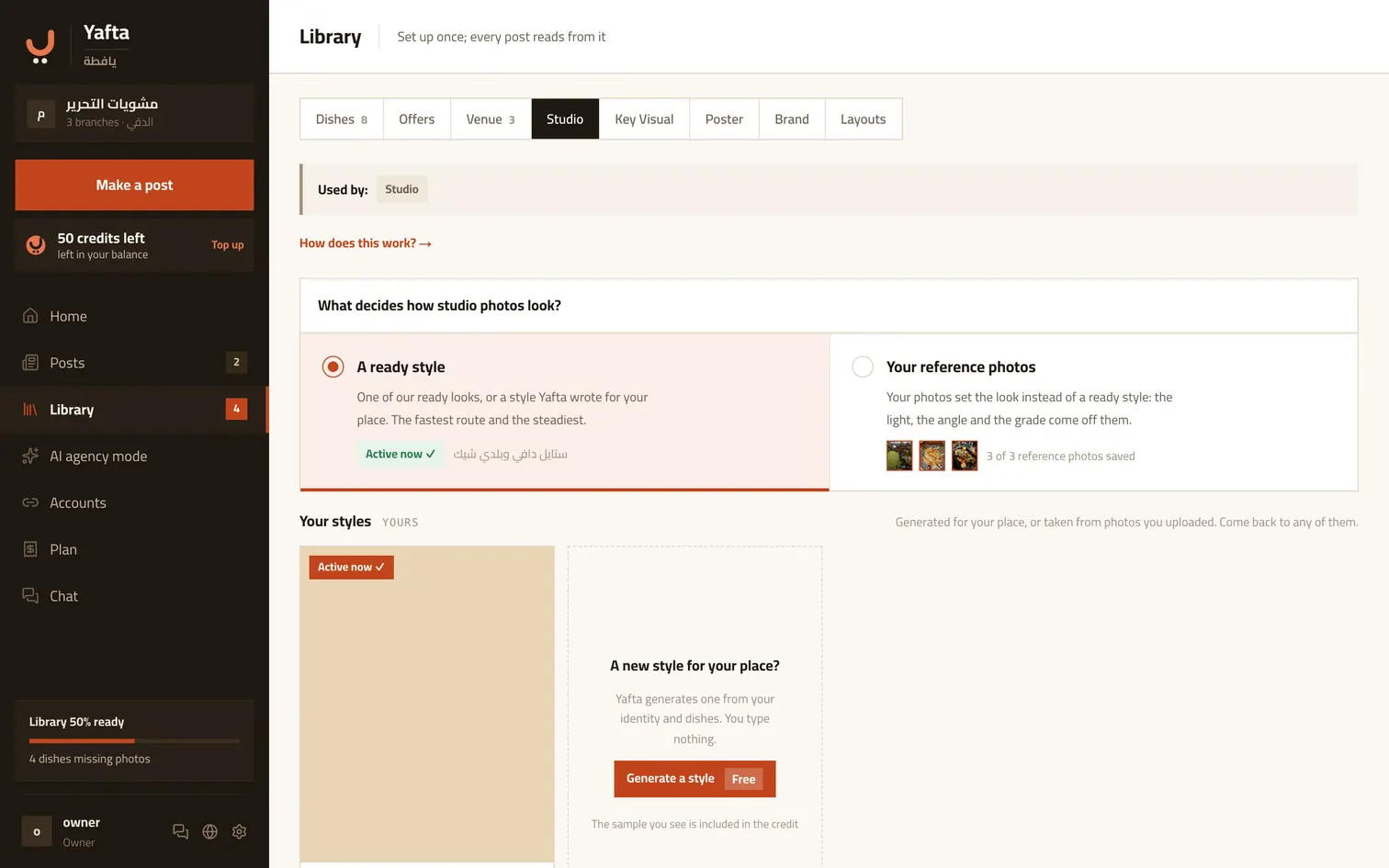Select the active beige style card
The height and width of the screenshot is (868, 1389).
tap(427, 705)
